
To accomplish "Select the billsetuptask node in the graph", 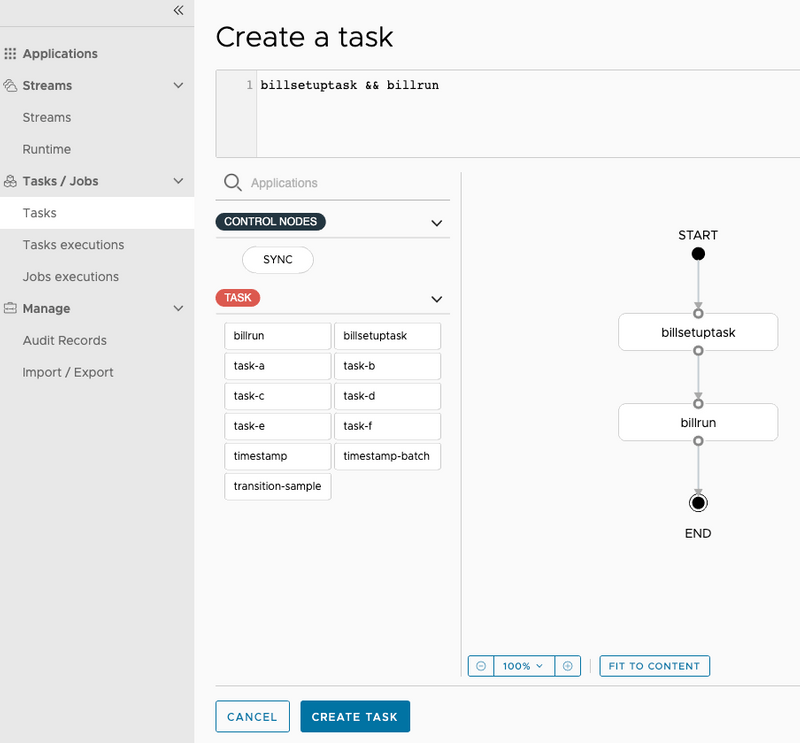I will pyautogui.click(x=698, y=332).
